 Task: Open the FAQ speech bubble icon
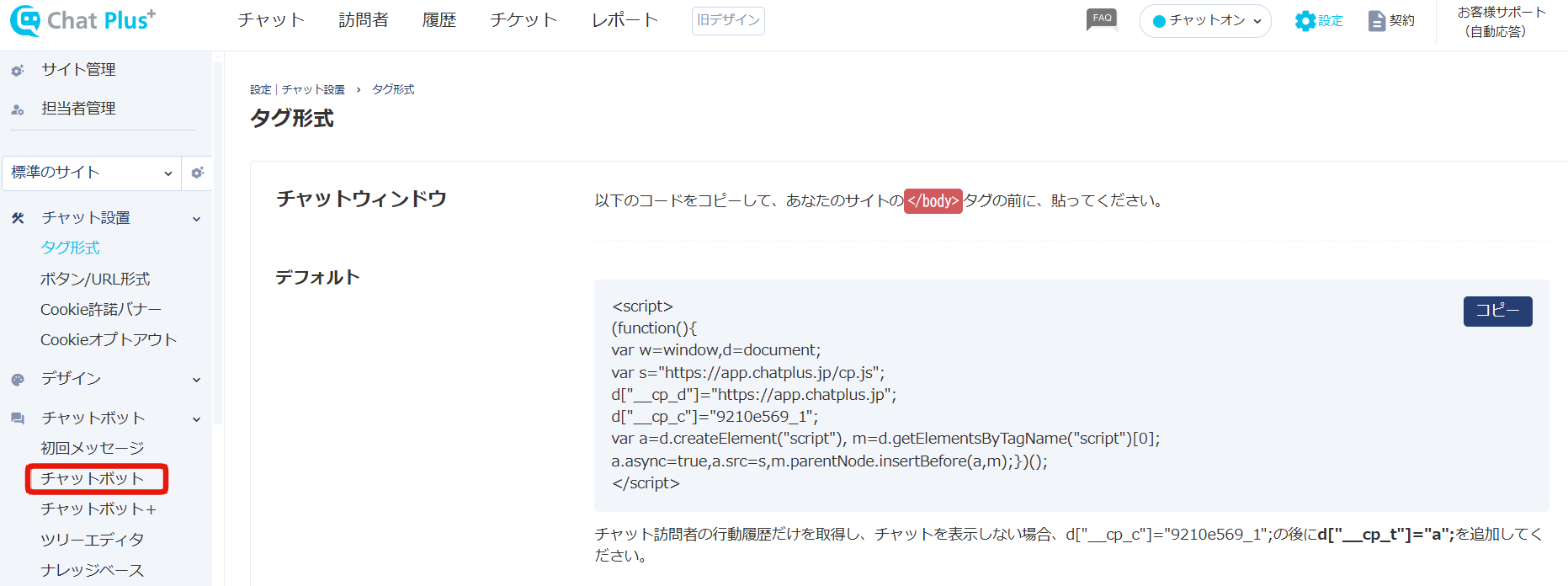coord(1102,20)
